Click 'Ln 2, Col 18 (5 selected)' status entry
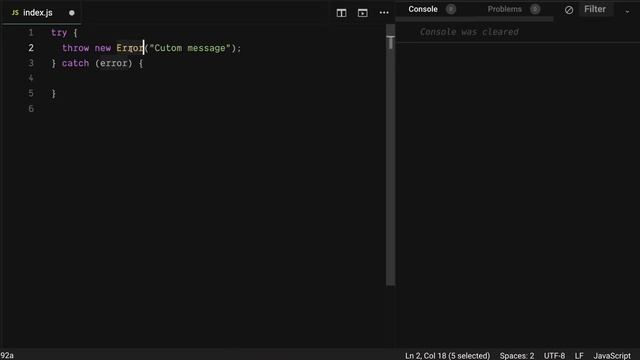Screen dimensions: 640x360 447,356
